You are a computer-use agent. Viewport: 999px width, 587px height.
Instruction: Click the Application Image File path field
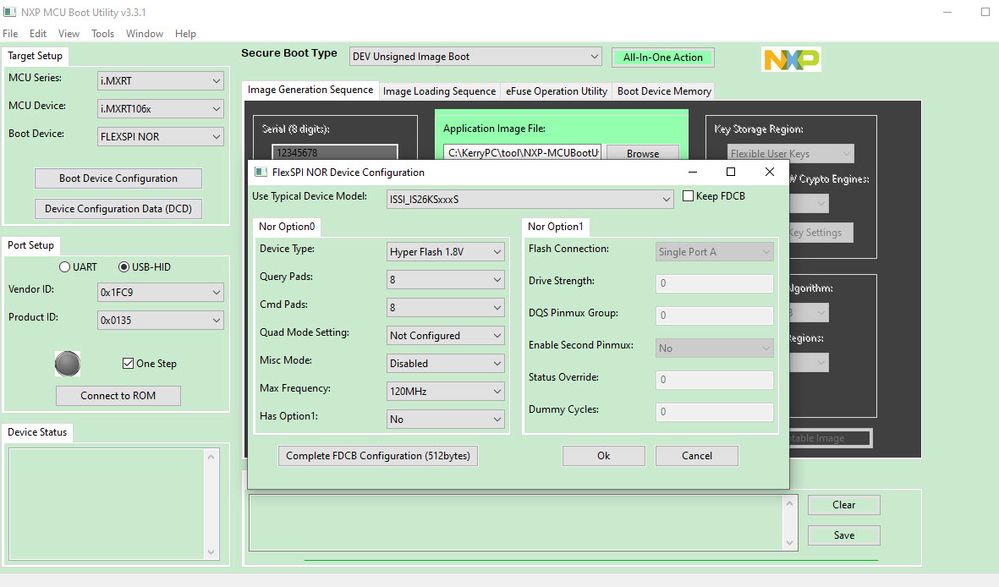click(522, 153)
